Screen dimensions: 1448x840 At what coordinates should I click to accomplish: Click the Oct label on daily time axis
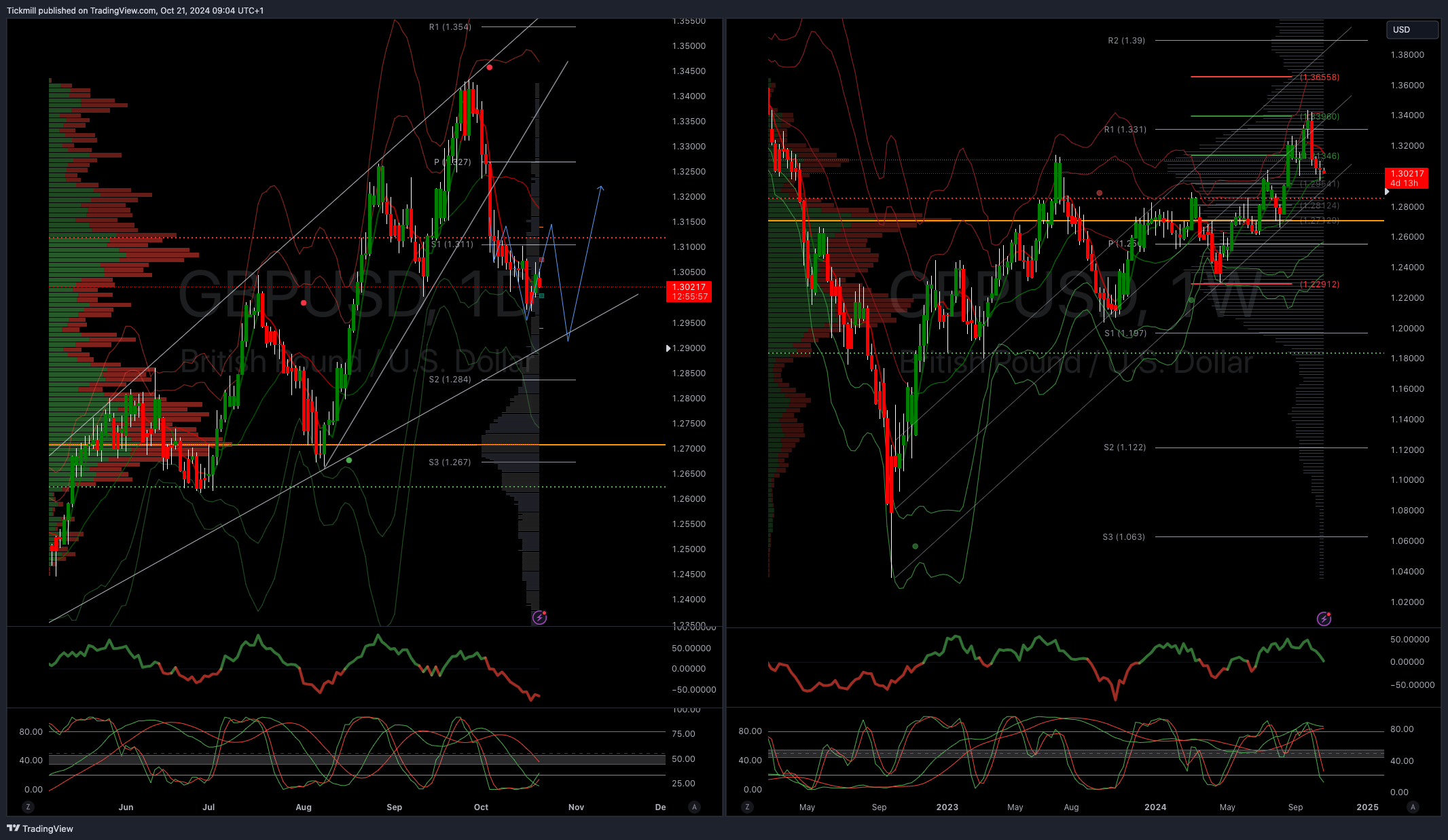(481, 807)
